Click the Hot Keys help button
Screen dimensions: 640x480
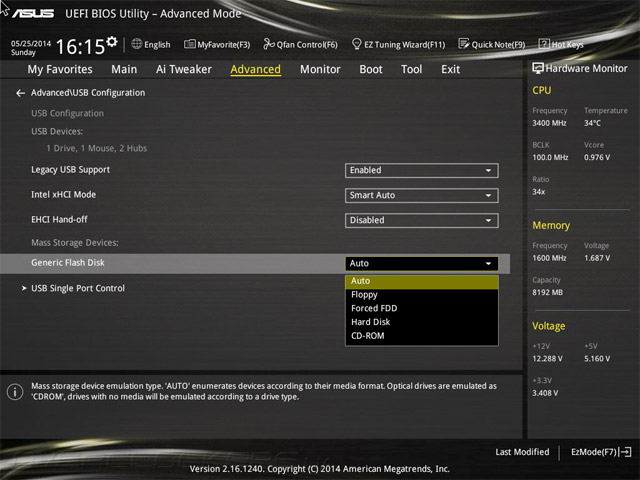point(561,44)
